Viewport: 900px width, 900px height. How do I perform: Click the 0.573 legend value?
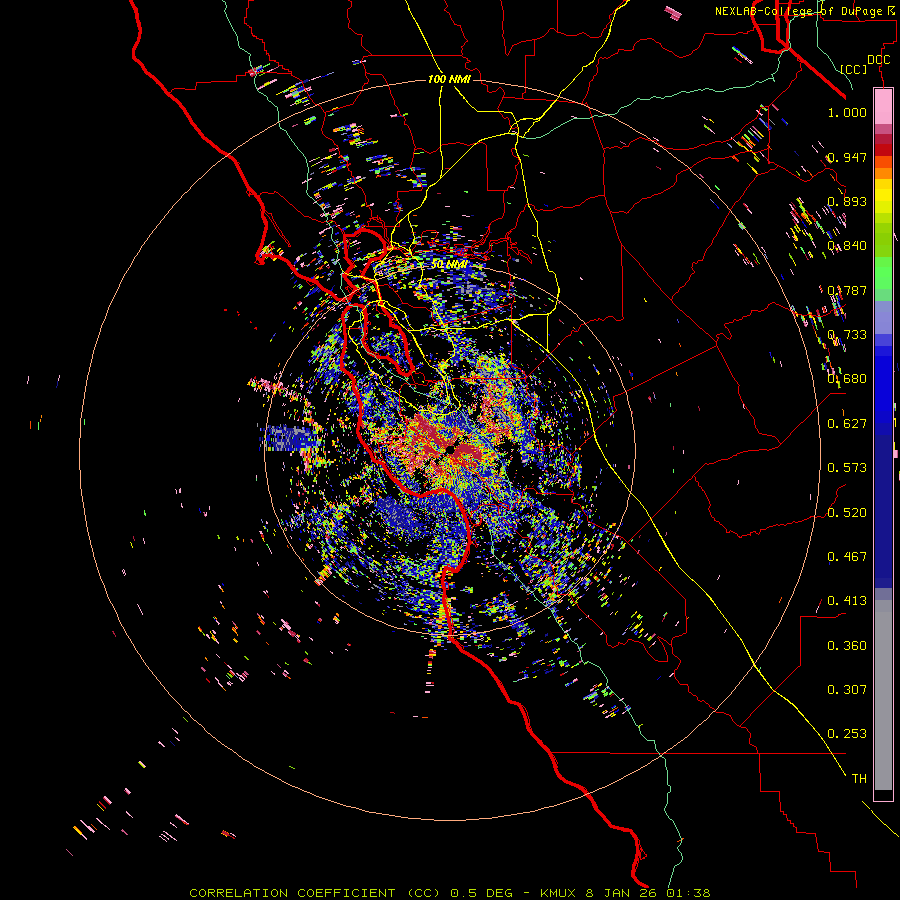[847, 468]
